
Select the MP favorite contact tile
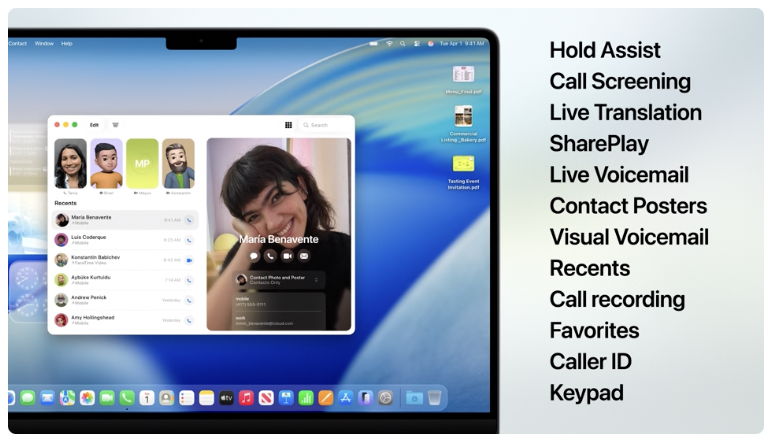click(142, 163)
